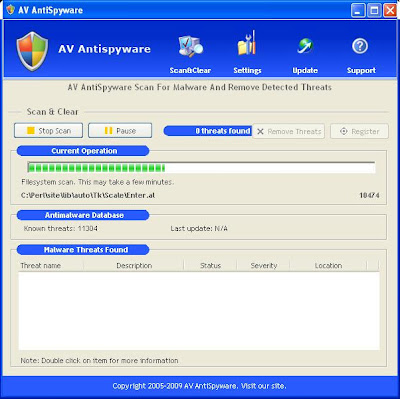
Task: Sort by Description column header
Action: coord(134,265)
